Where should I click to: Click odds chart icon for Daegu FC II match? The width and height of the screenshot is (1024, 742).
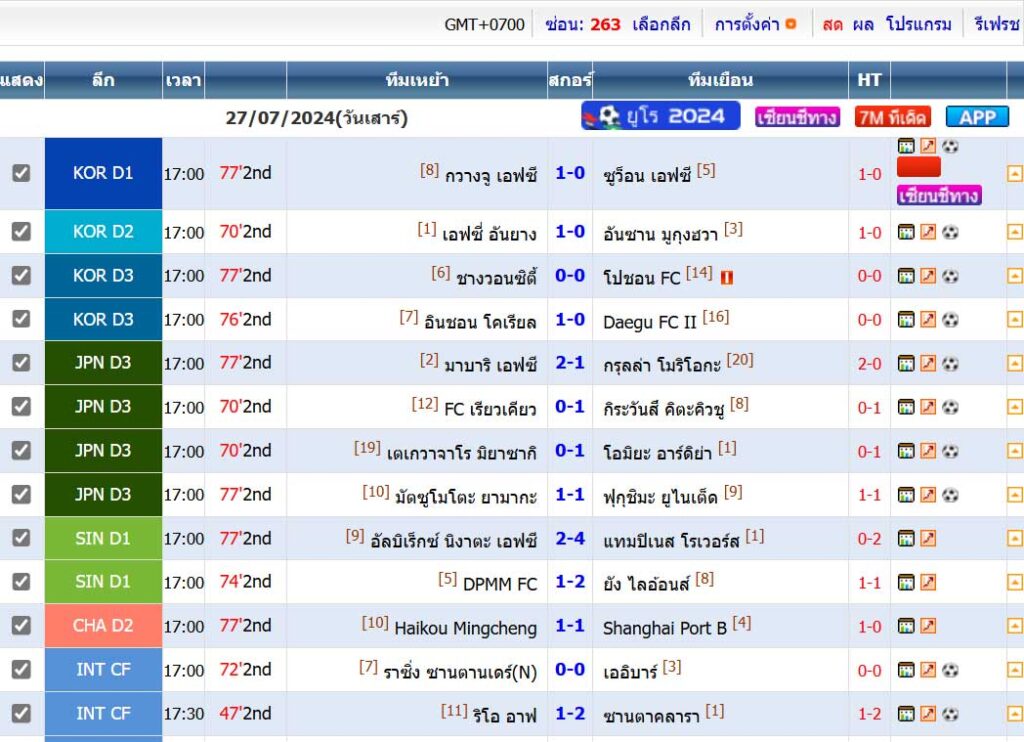tap(928, 319)
